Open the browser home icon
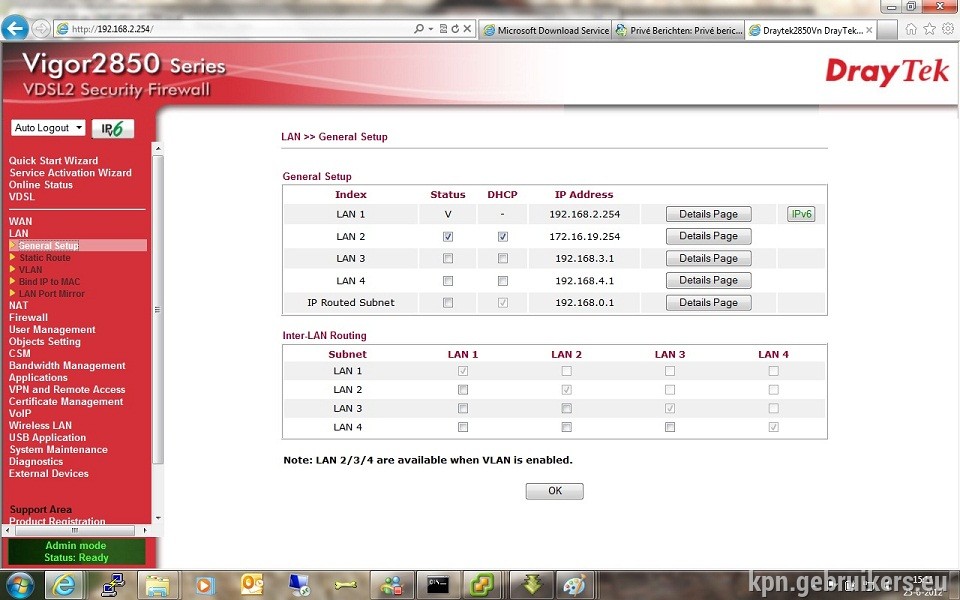Image resolution: width=960 pixels, height=600 pixels. (911, 29)
